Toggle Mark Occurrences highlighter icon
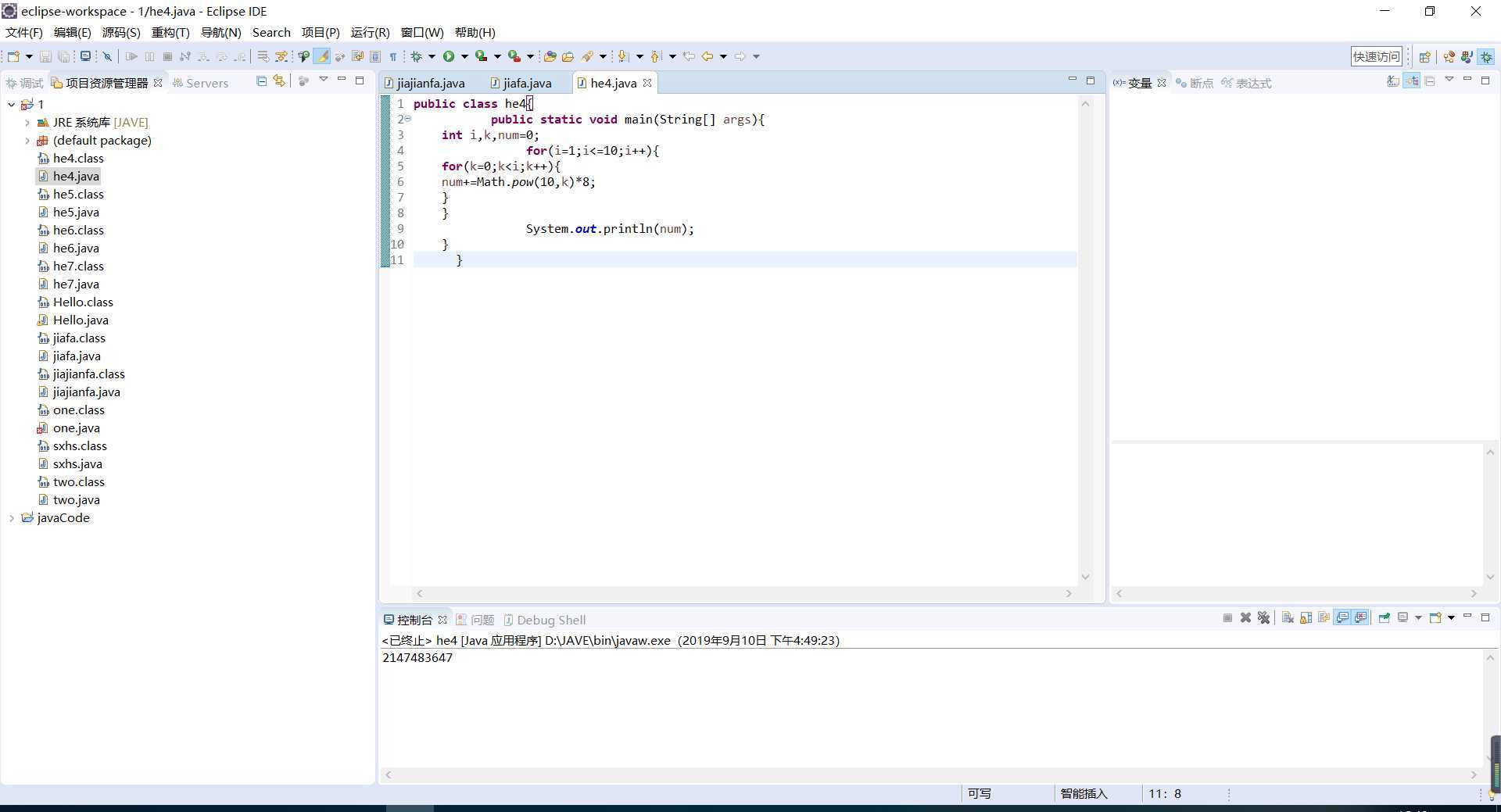This screenshot has height=812, width=1501. (x=321, y=56)
